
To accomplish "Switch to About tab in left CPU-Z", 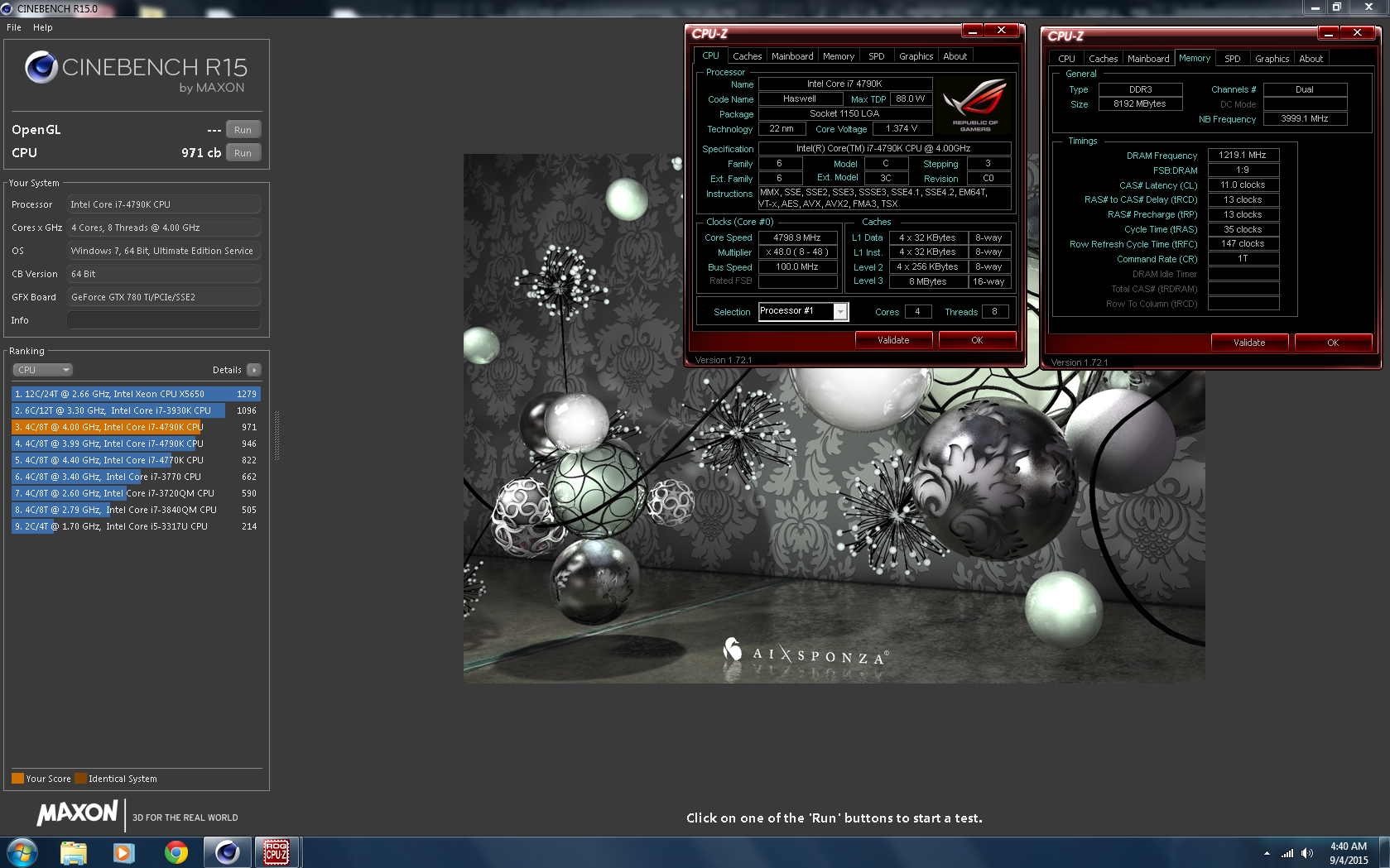I will point(955,56).
